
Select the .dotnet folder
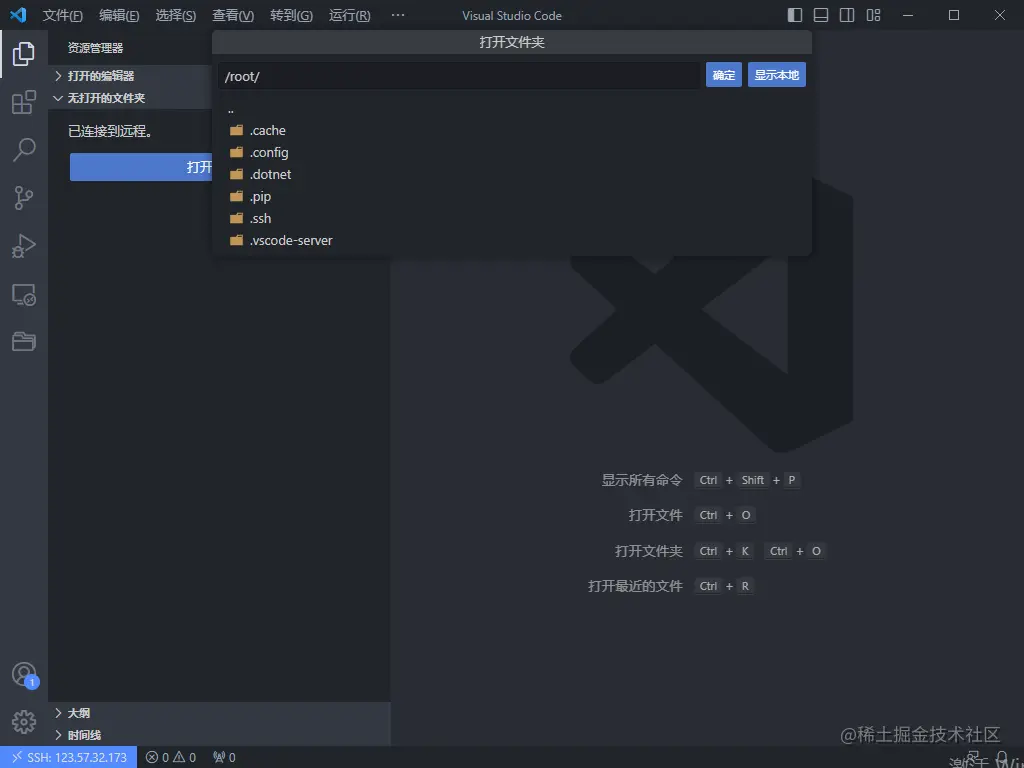(x=512, y=174)
